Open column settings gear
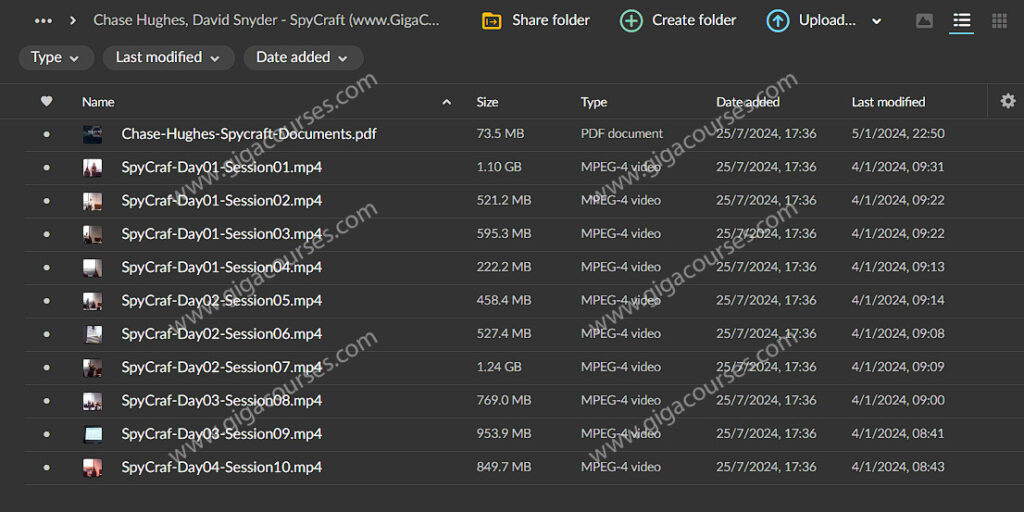This screenshot has height=512, width=1024. (1007, 101)
